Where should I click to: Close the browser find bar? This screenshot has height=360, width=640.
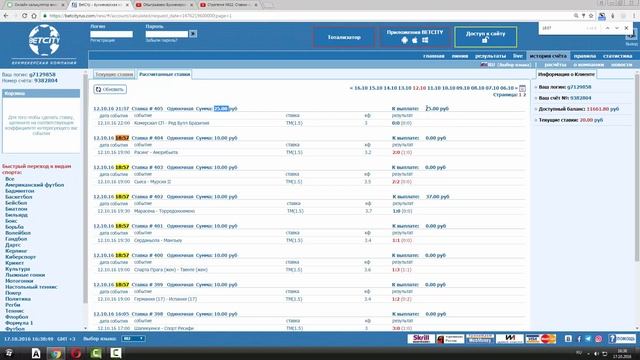click(x=627, y=28)
